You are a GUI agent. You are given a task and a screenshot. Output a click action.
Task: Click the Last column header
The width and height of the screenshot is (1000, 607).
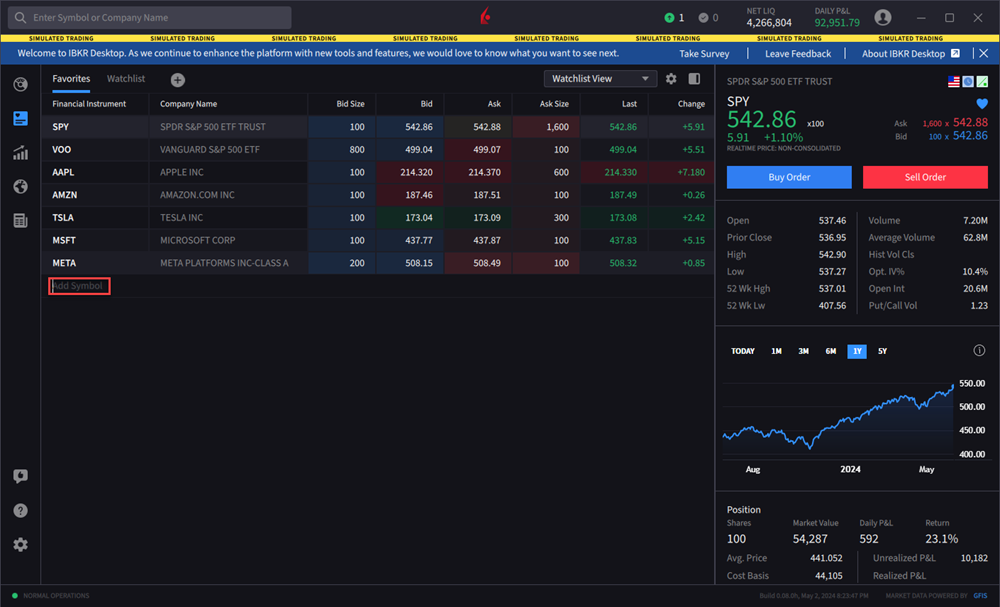point(629,103)
